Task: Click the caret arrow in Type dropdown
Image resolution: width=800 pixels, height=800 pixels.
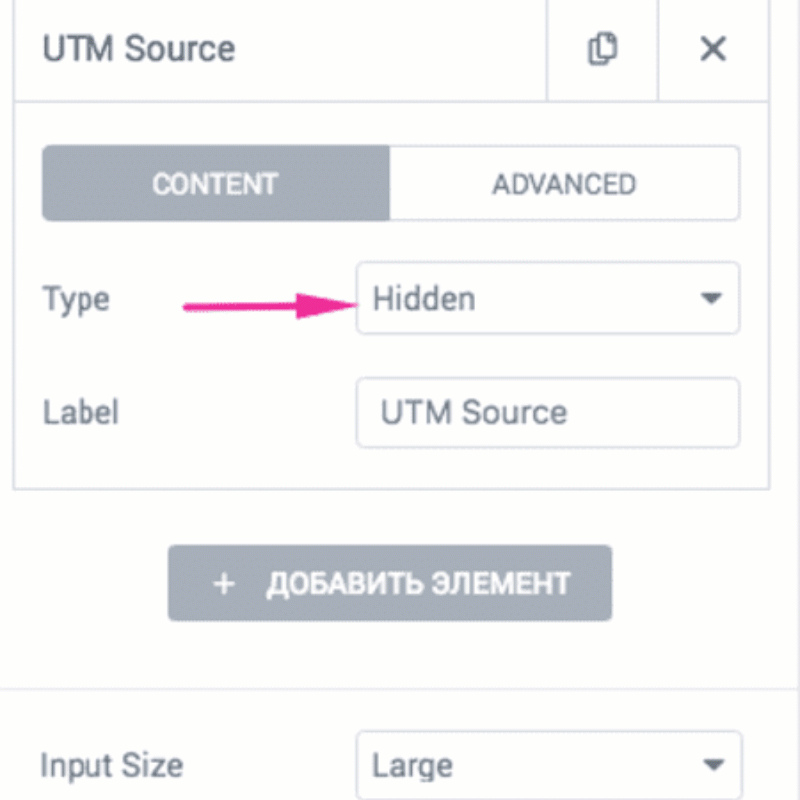Action: (711, 297)
